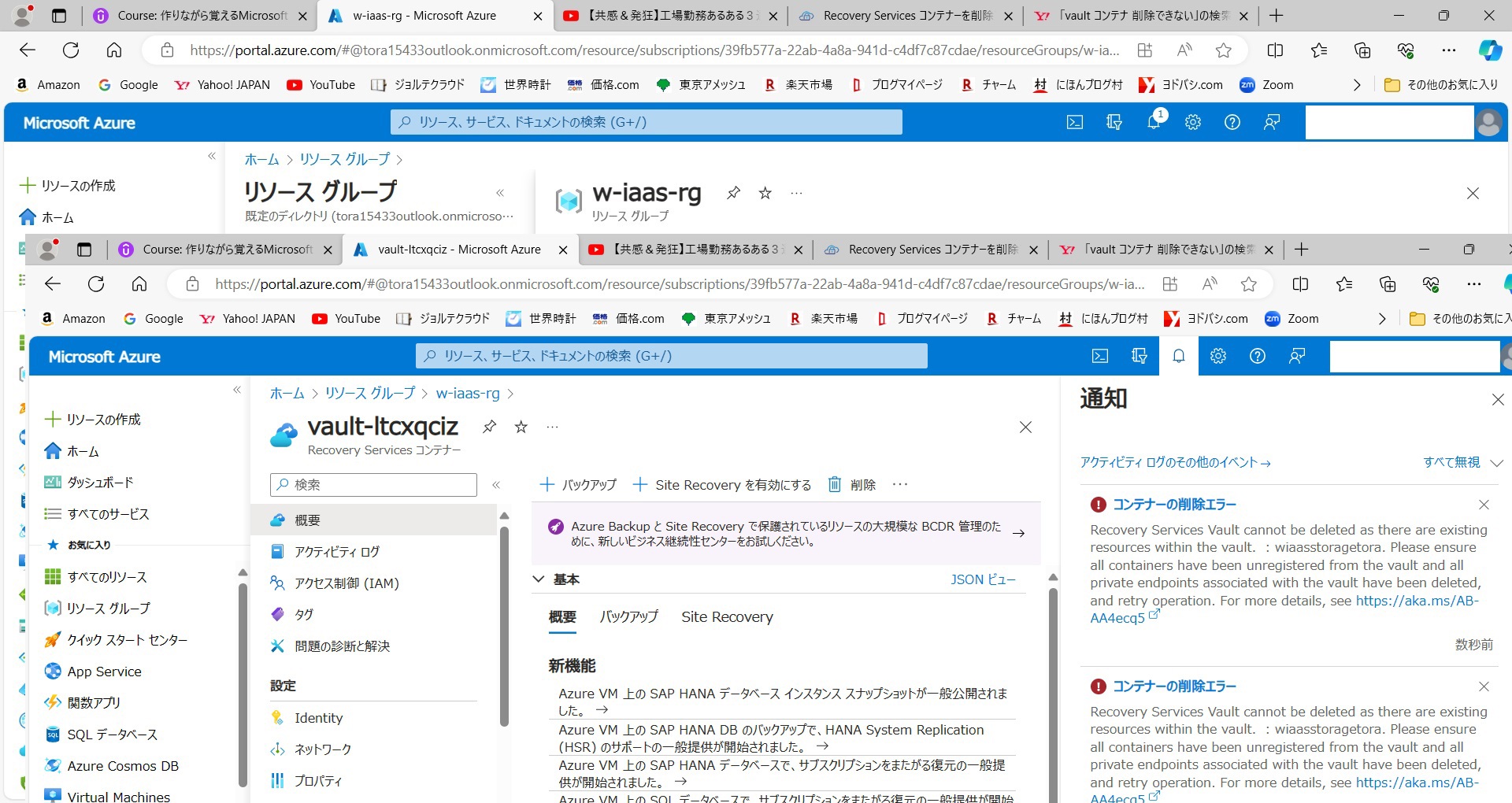Click the Azure search box in the front window
Screen dimensions: 1512x803
click(x=672, y=356)
